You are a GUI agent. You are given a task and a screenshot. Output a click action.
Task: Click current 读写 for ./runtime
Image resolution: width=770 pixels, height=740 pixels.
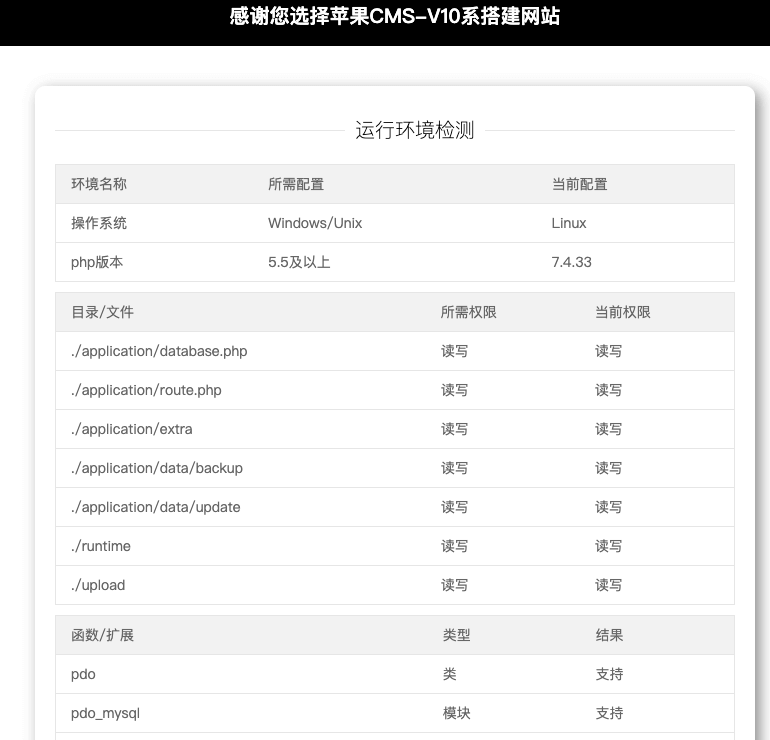pos(609,546)
